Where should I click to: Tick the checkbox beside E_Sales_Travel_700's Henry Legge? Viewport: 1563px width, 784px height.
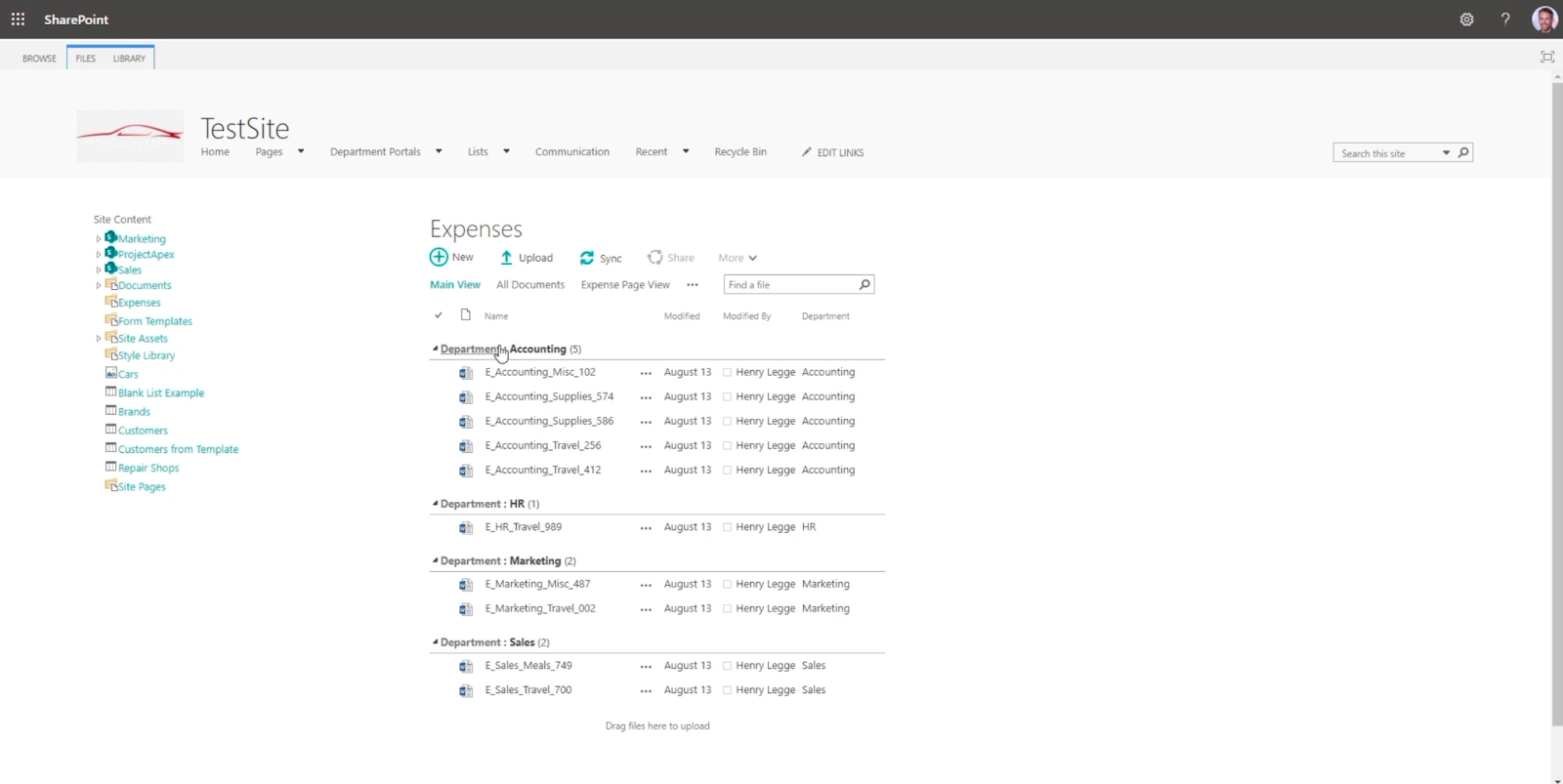point(727,690)
